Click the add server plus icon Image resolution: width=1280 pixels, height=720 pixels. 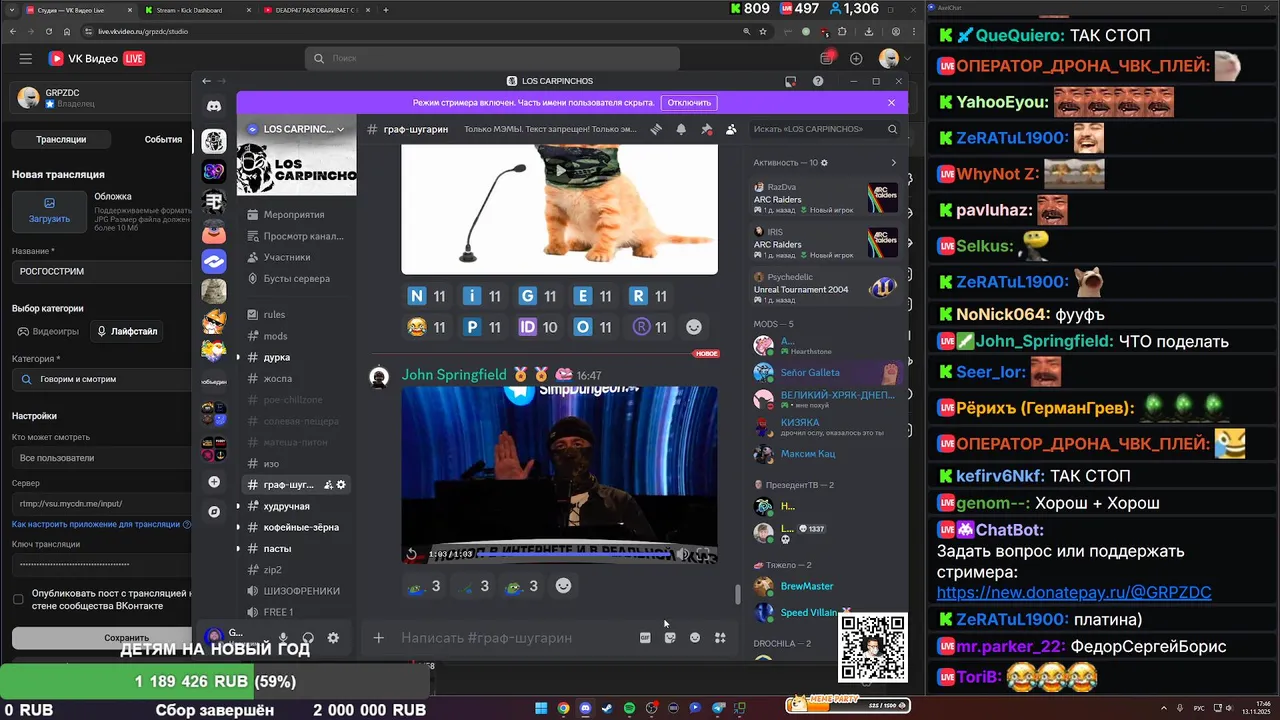(x=214, y=482)
